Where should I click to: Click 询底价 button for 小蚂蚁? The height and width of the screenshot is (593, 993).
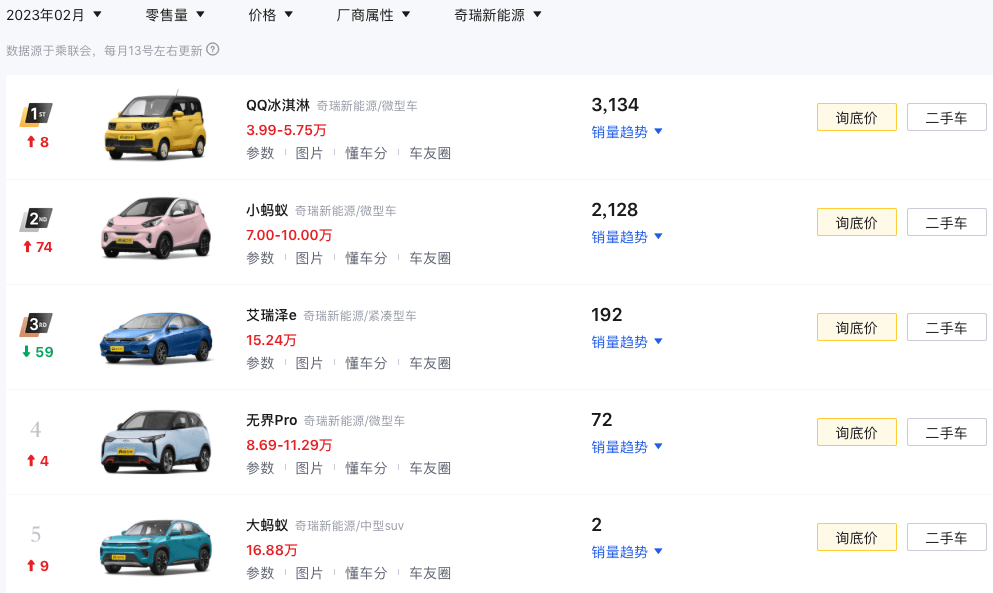tap(856, 222)
